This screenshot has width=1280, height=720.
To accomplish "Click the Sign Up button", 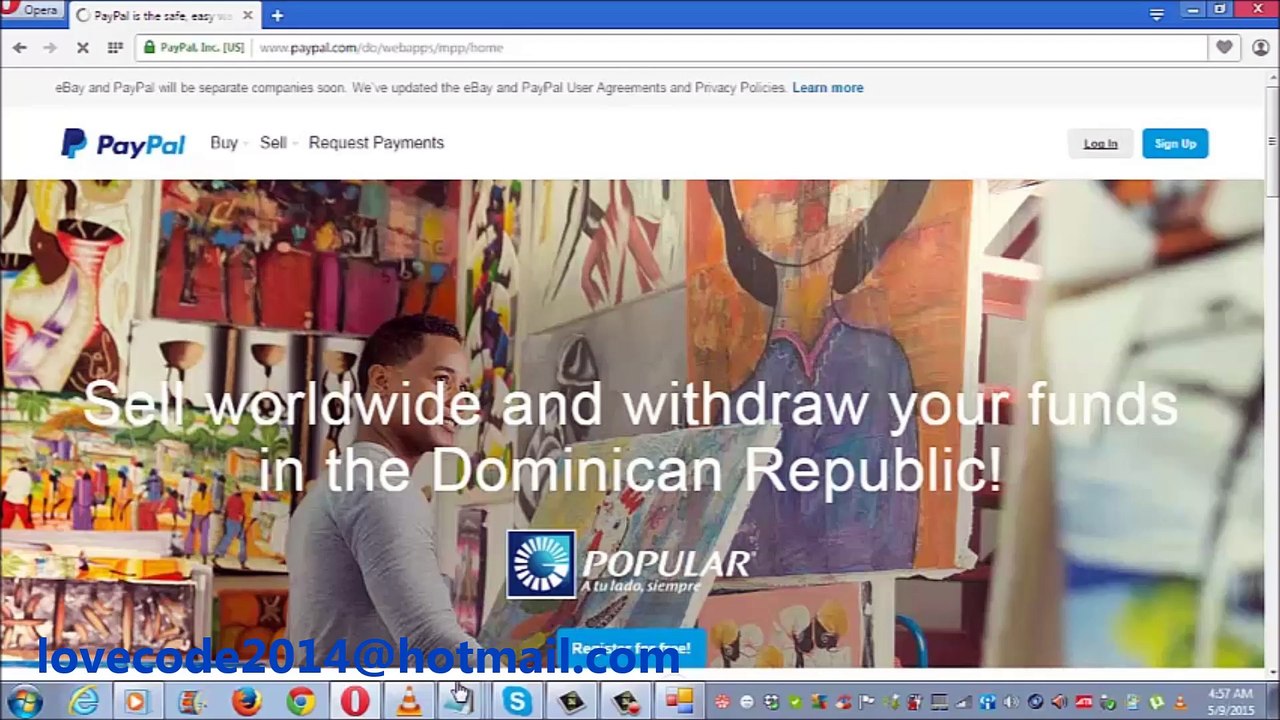I will [x=1175, y=144].
